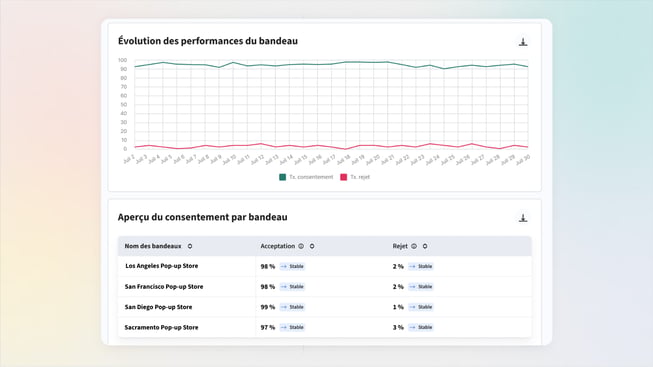Open the Acceptation info tooltip icon

coord(301,246)
